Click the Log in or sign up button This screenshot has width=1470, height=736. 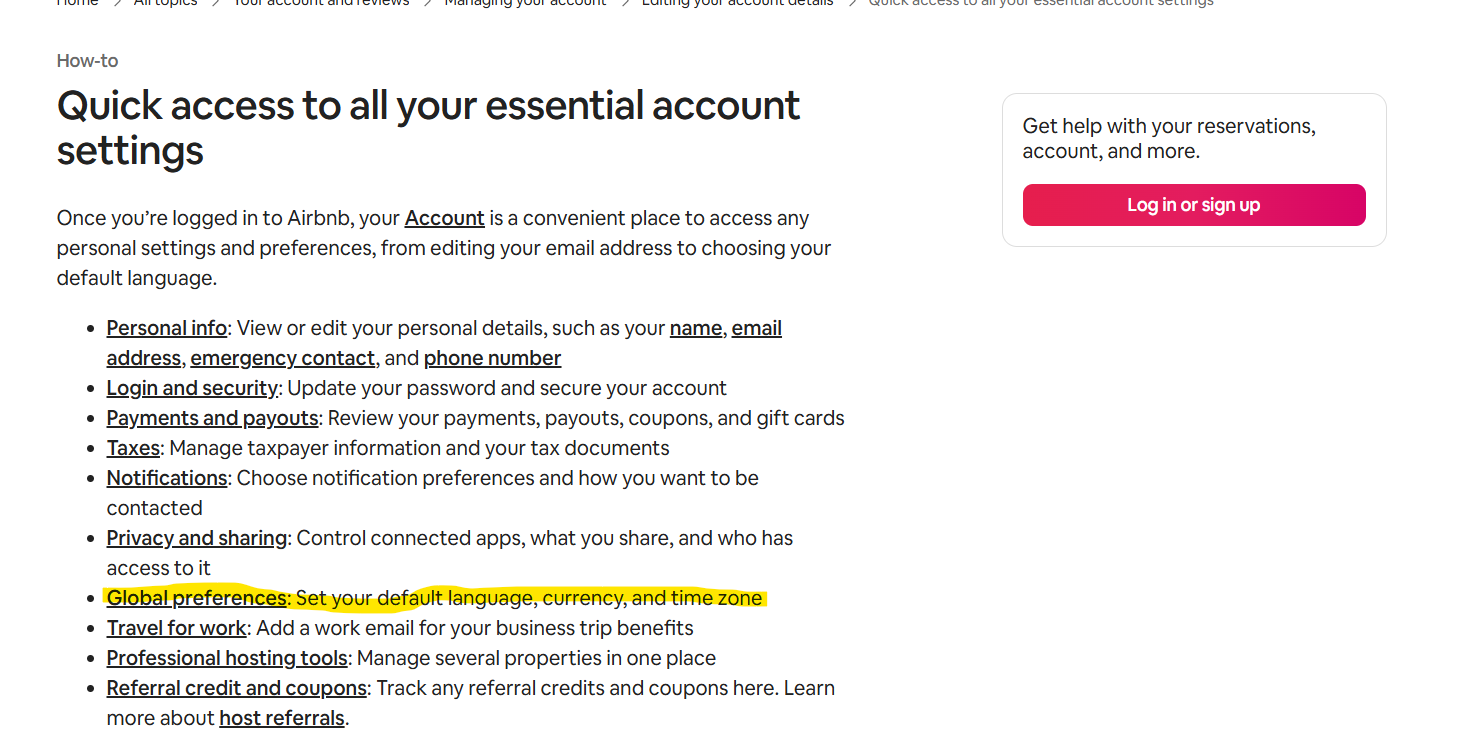pyautogui.click(x=1194, y=205)
